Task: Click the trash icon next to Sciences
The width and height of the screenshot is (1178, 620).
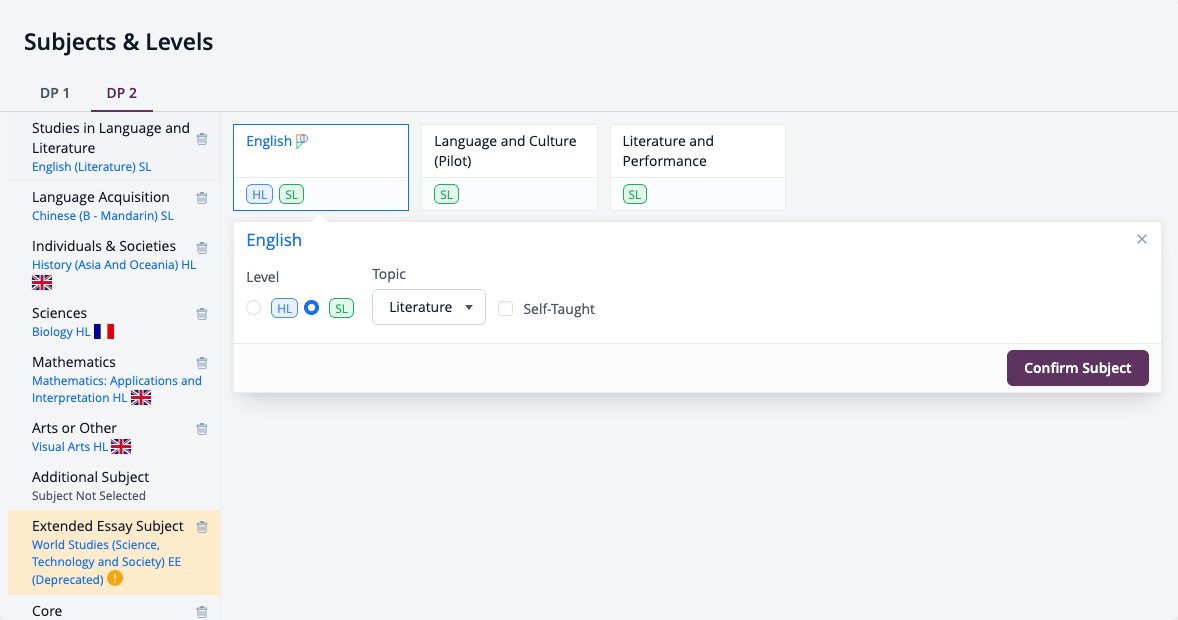Action: point(201,314)
